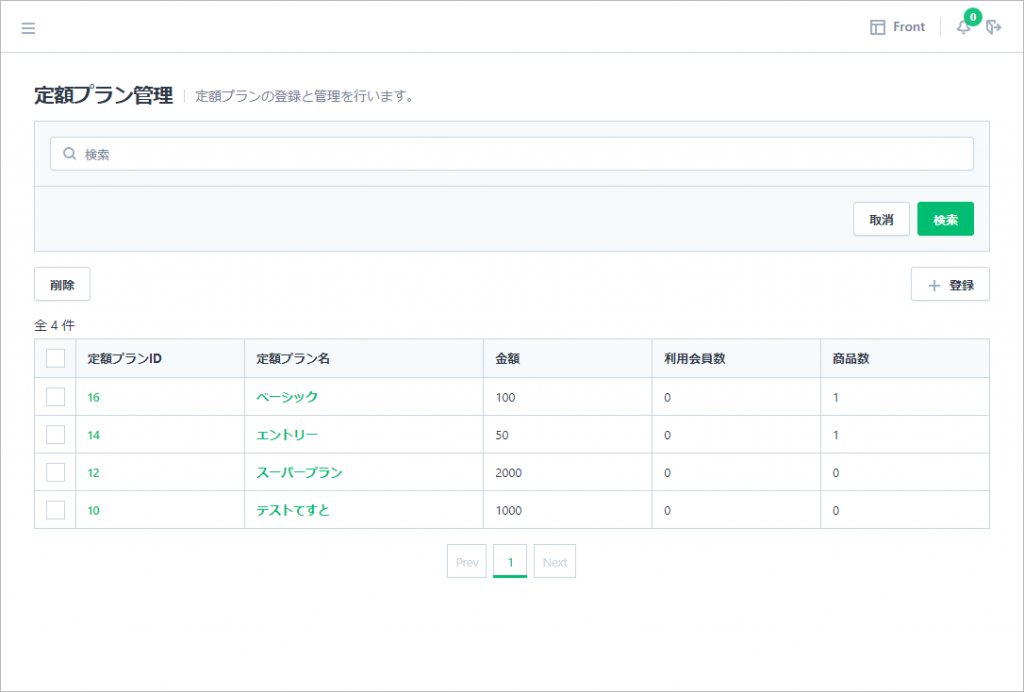Click the magnifier icon in search box
Viewport: 1024px width, 692px height.
pyautogui.click(x=70, y=154)
